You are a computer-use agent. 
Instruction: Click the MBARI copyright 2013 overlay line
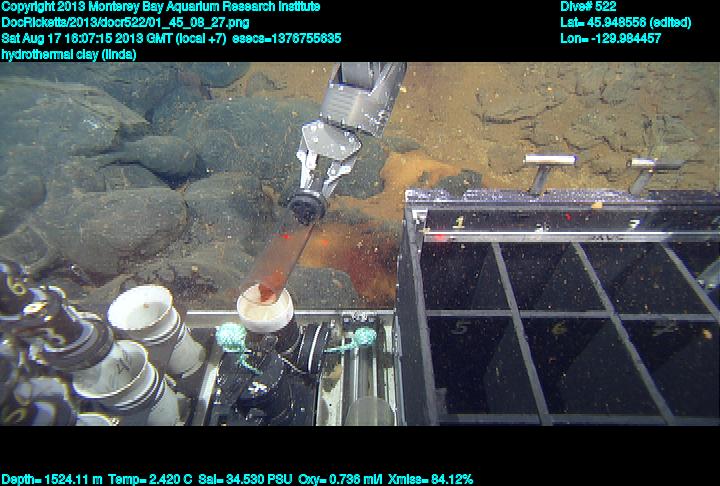tap(161, 7)
